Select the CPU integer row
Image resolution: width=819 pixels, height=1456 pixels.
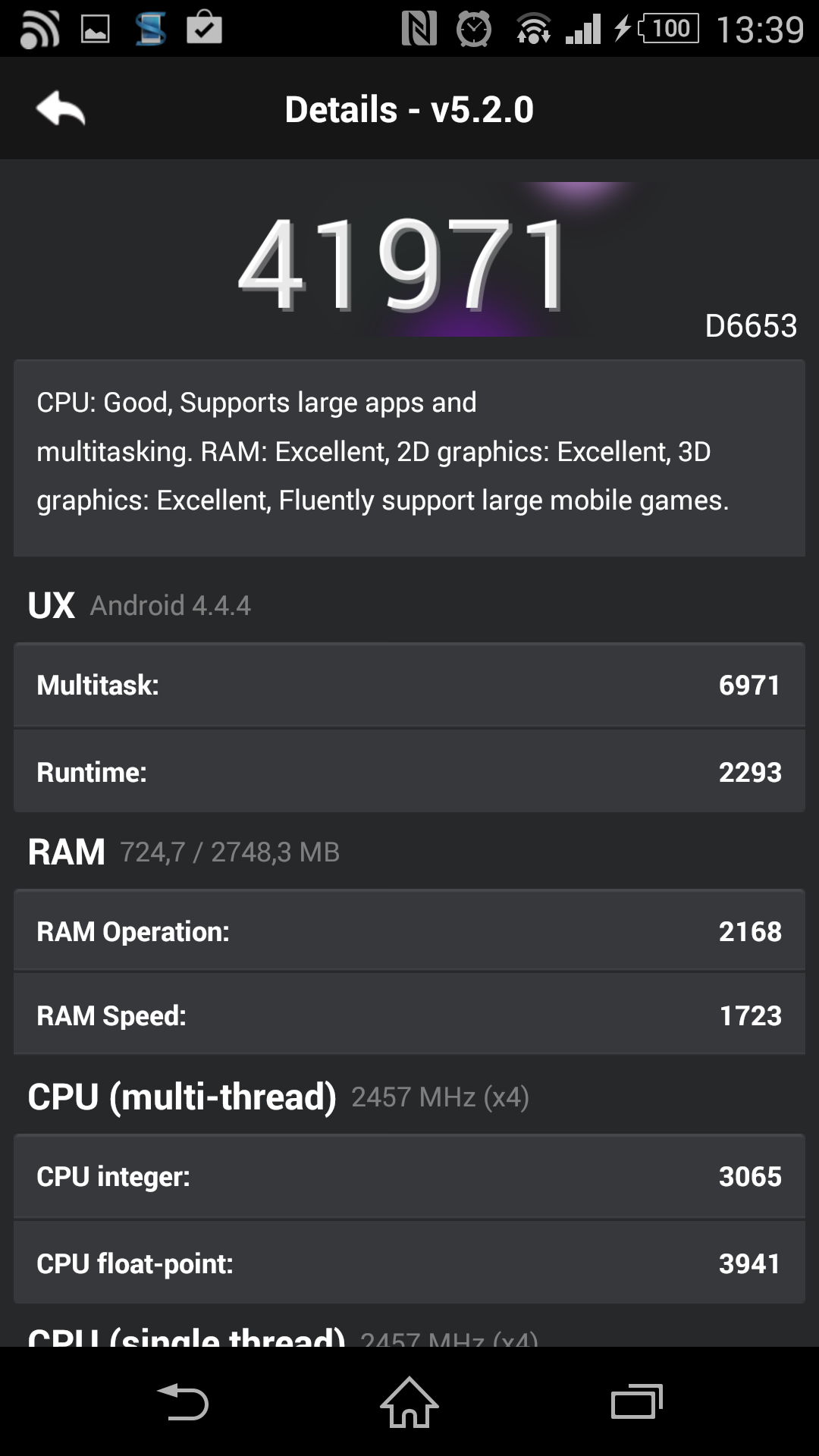point(409,1176)
